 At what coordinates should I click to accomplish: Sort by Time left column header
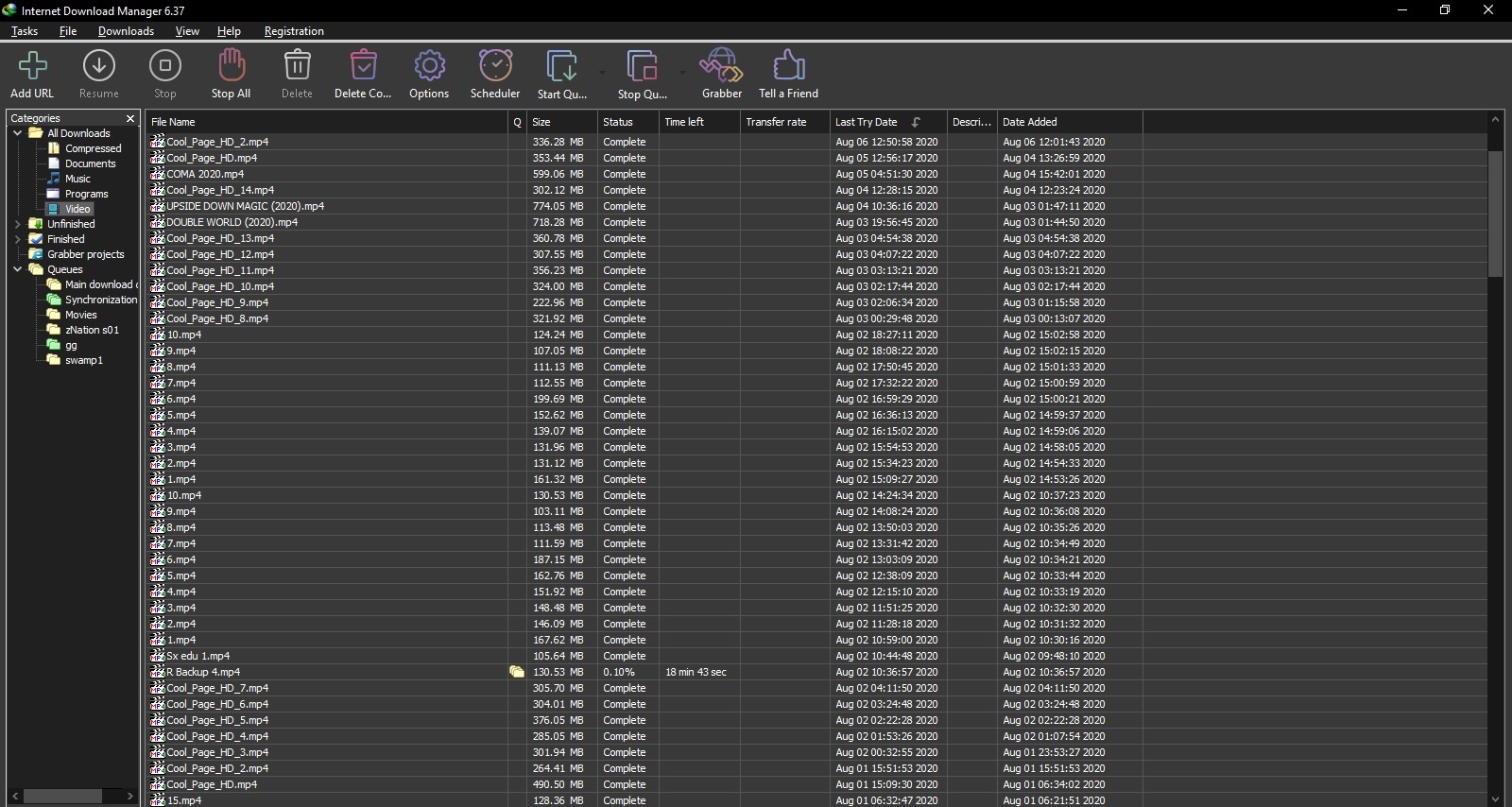(700, 122)
